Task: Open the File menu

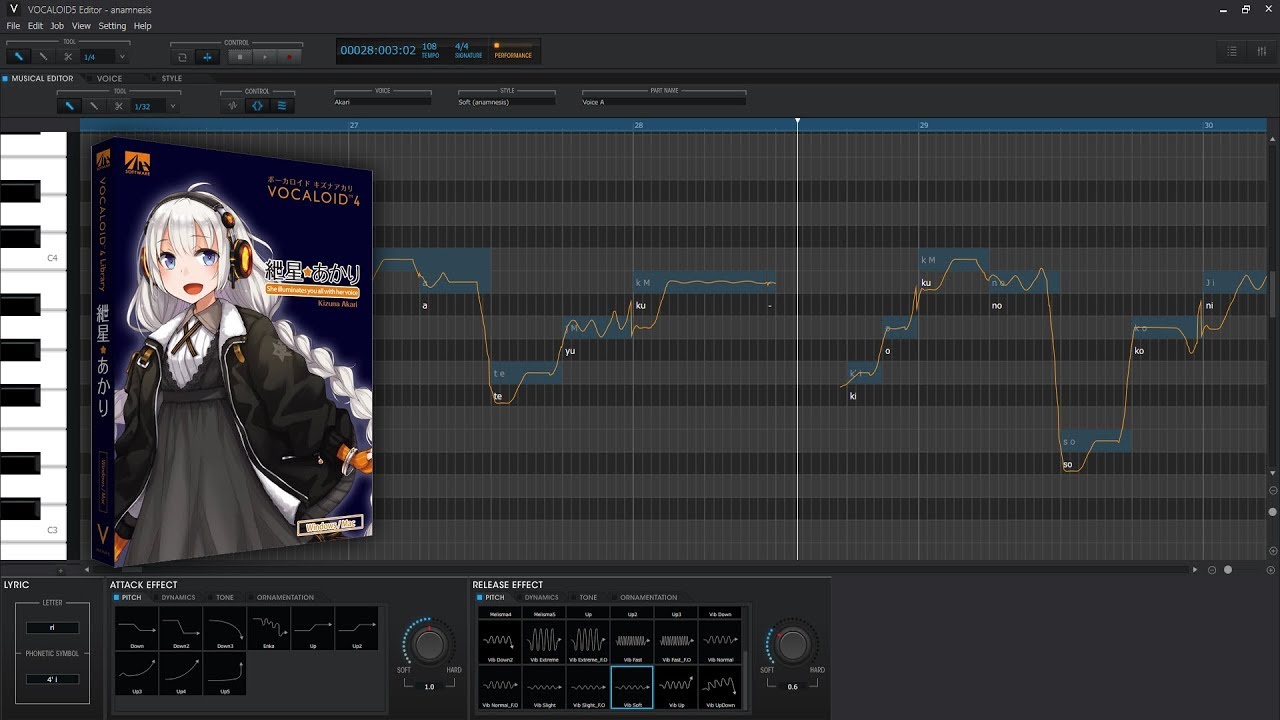Action: click(x=13, y=26)
